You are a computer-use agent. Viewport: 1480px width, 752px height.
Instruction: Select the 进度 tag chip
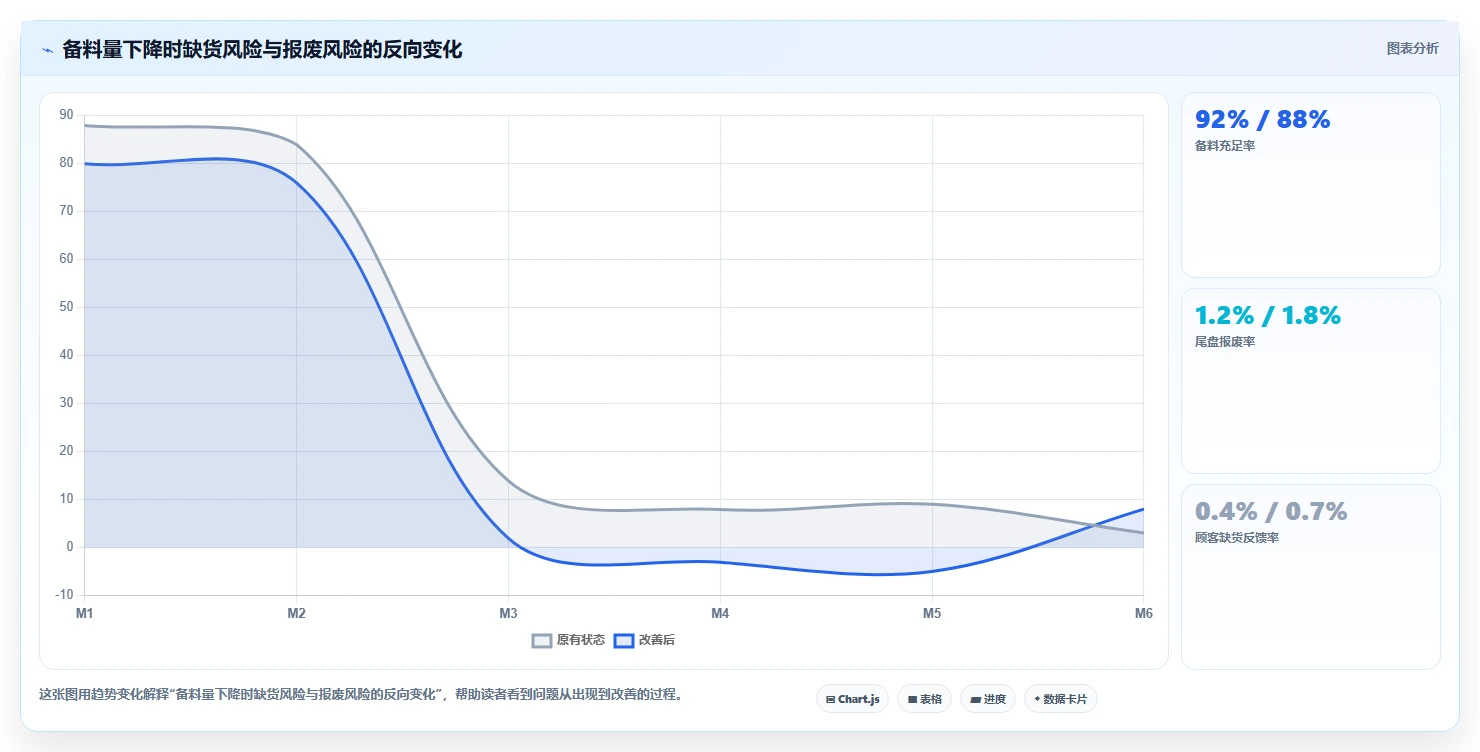coord(987,699)
